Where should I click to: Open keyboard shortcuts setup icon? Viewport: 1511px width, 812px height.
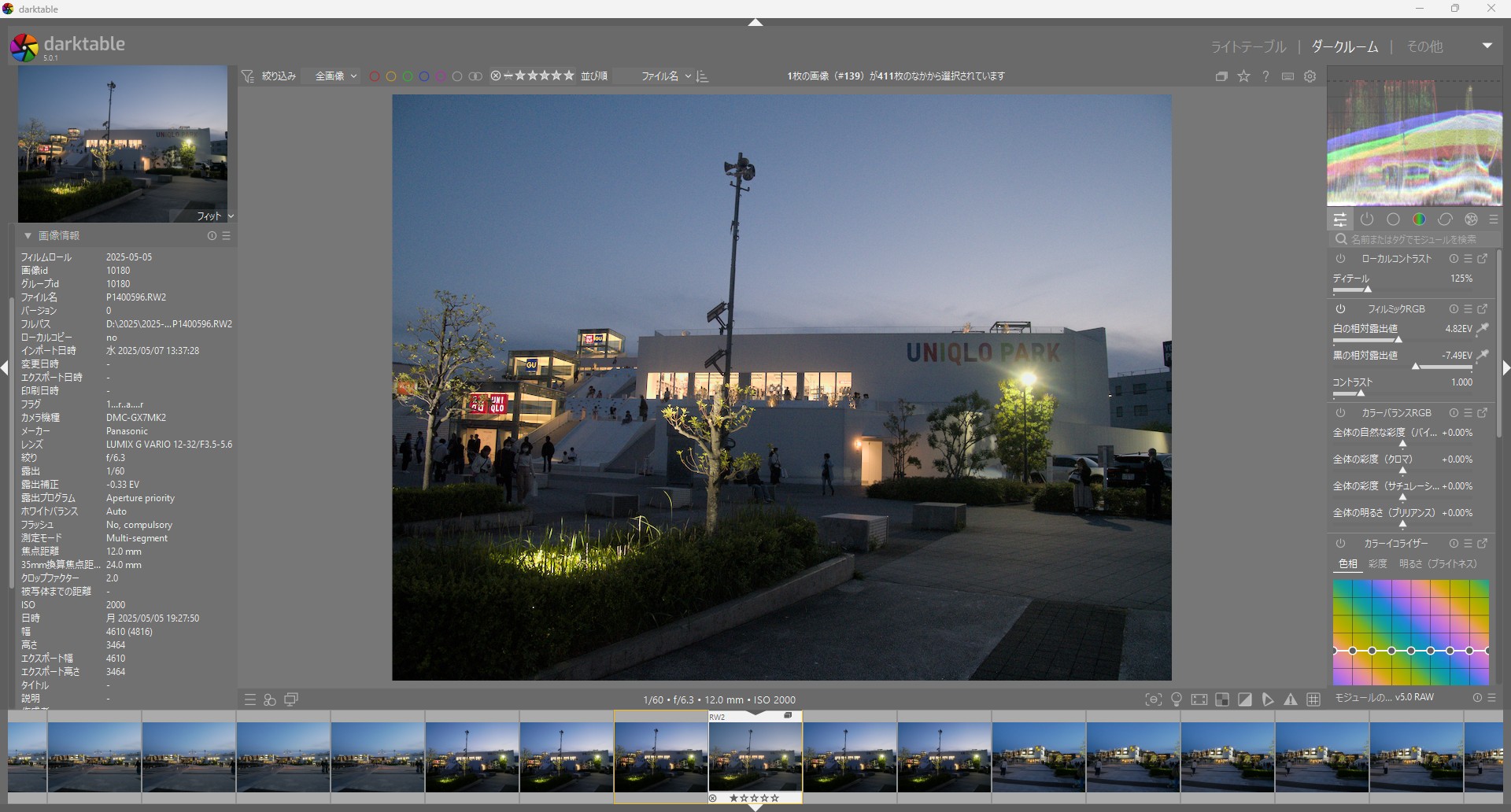click(x=1288, y=76)
